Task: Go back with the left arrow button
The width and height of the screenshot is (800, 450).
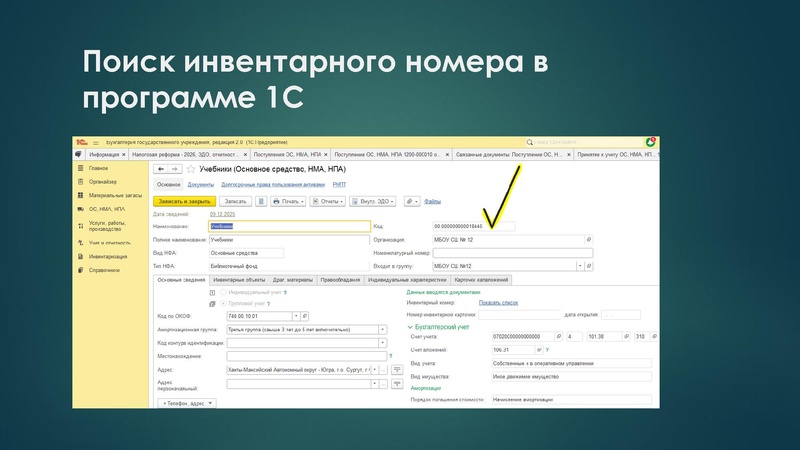Action: [161, 169]
